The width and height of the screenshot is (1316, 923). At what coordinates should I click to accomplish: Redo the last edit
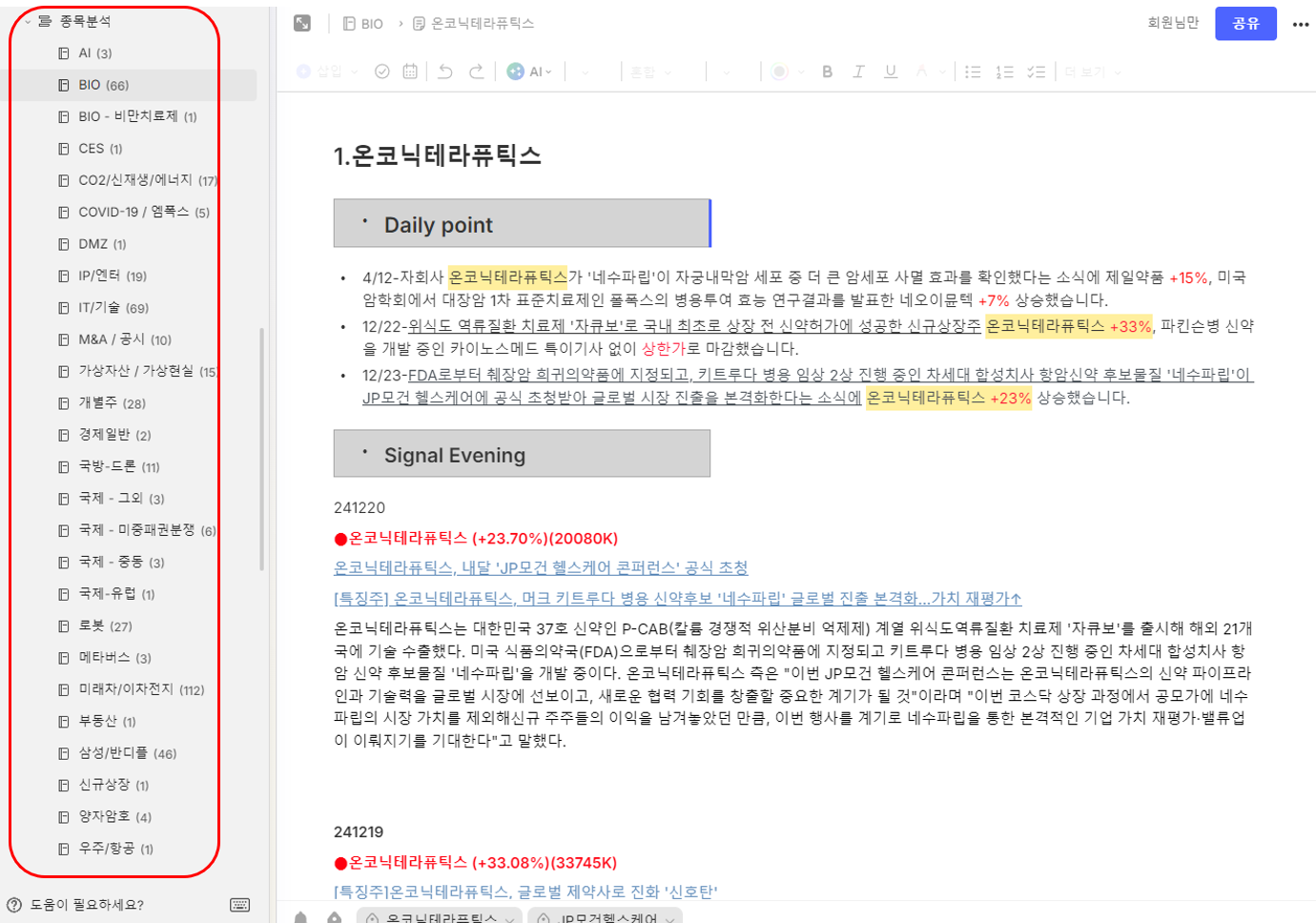click(x=477, y=72)
